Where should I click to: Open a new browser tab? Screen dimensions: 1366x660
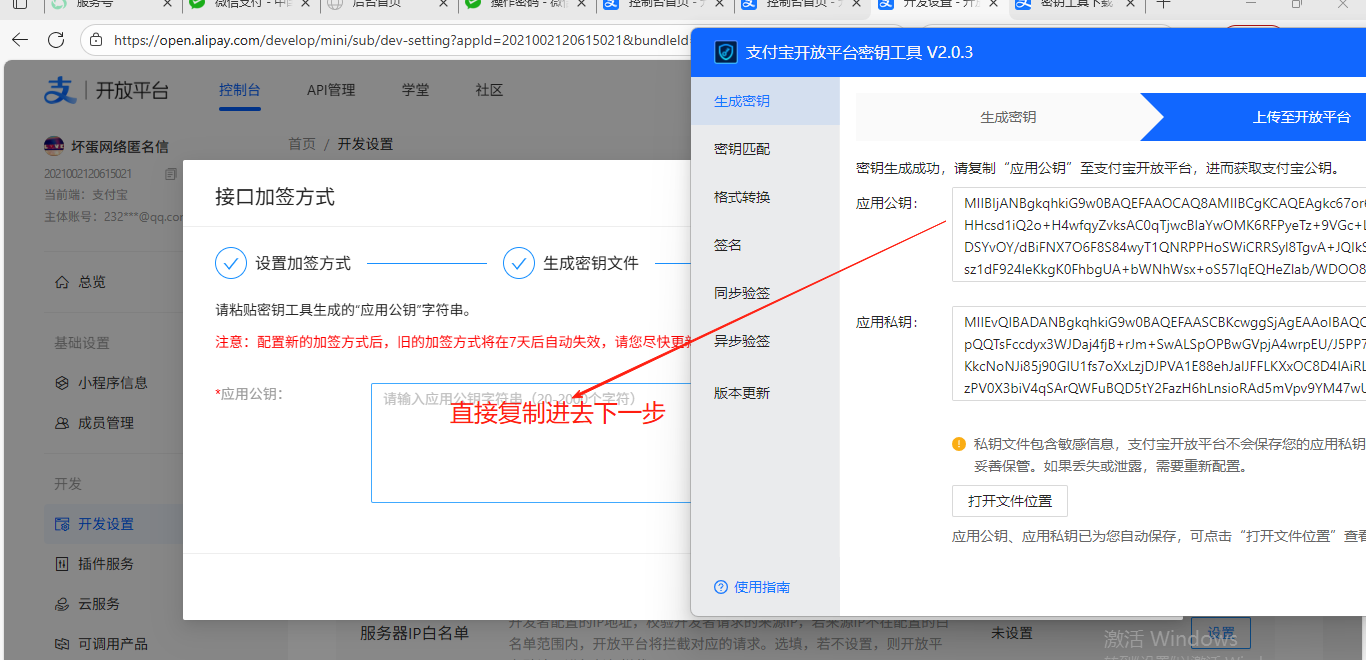1163,4
